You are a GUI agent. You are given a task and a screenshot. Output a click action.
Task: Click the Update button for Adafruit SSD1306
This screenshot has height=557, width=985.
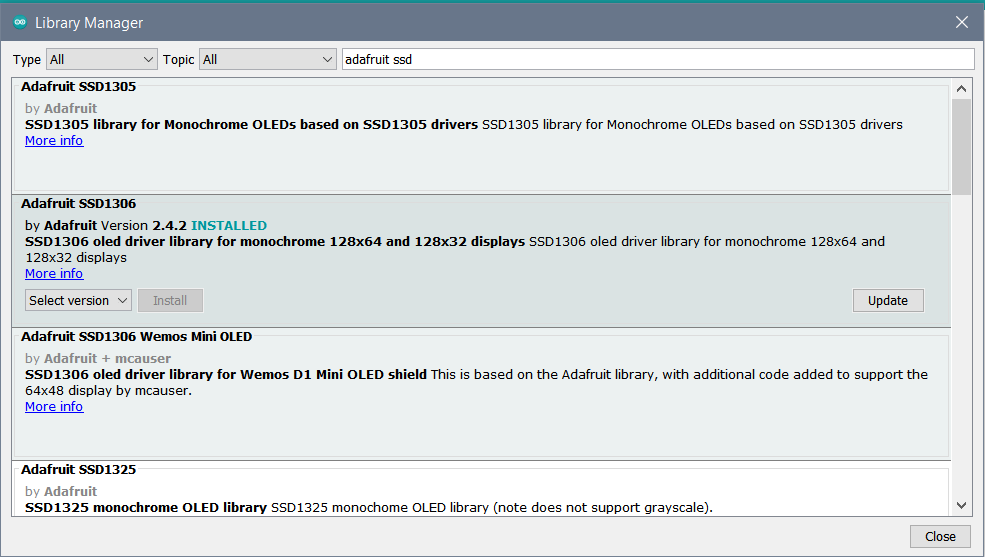[888, 300]
